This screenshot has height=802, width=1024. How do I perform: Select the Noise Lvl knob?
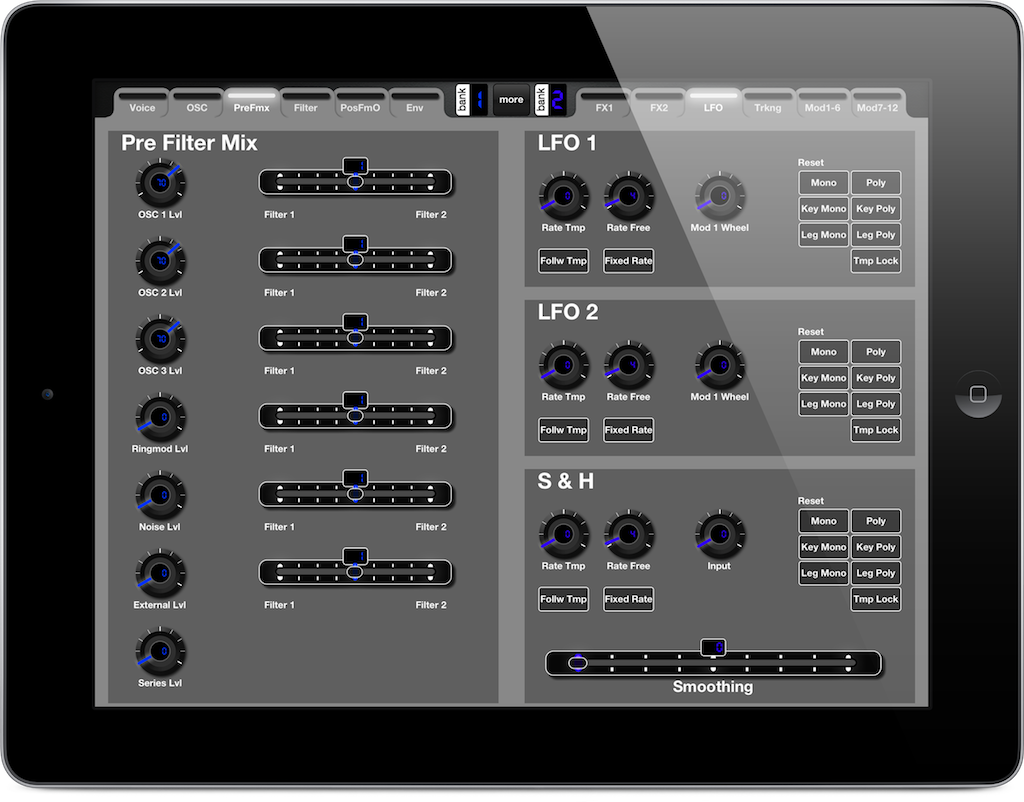pyautogui.click(x=159, y=494)
